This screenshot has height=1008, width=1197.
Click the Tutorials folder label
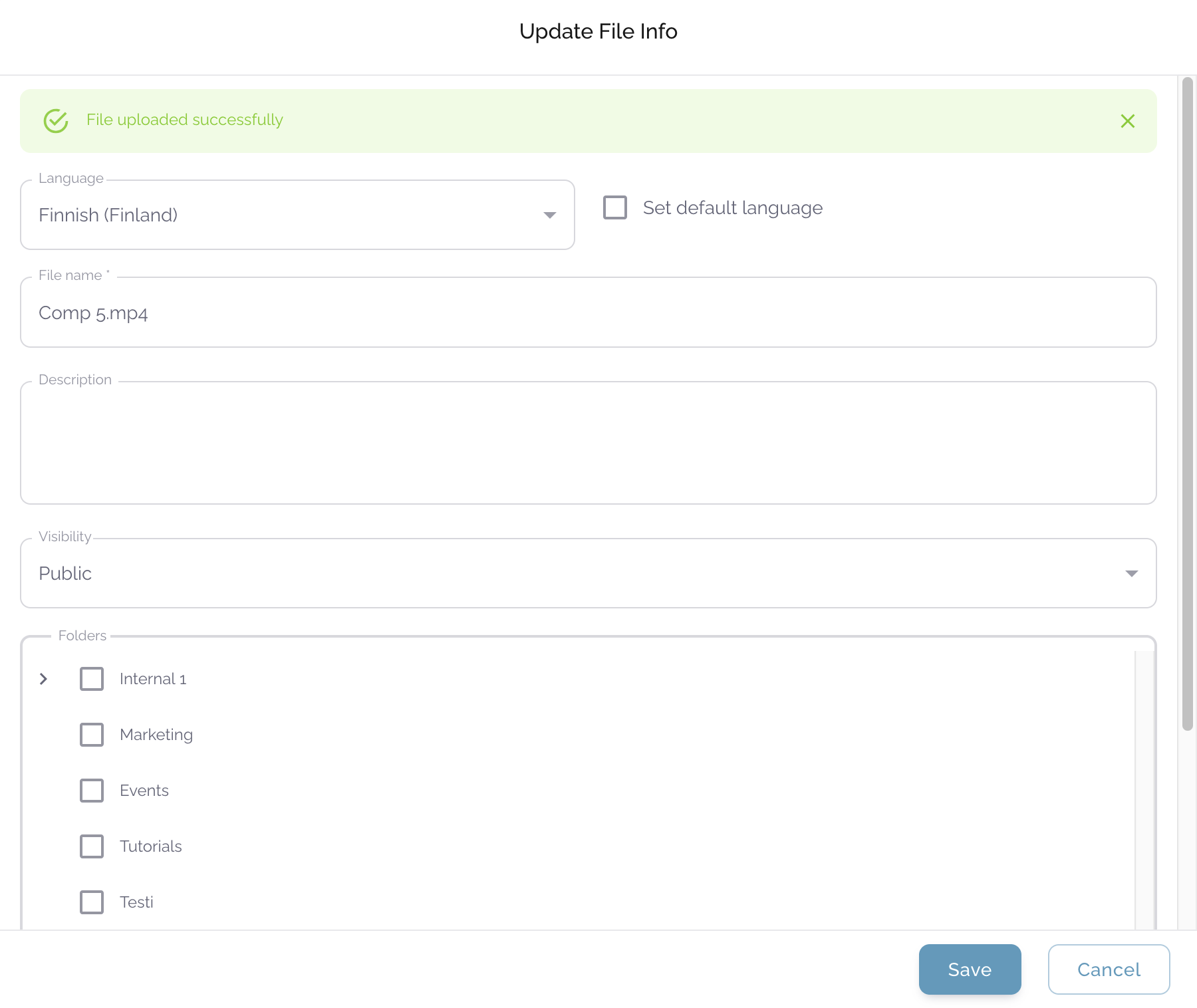(151, 846)
